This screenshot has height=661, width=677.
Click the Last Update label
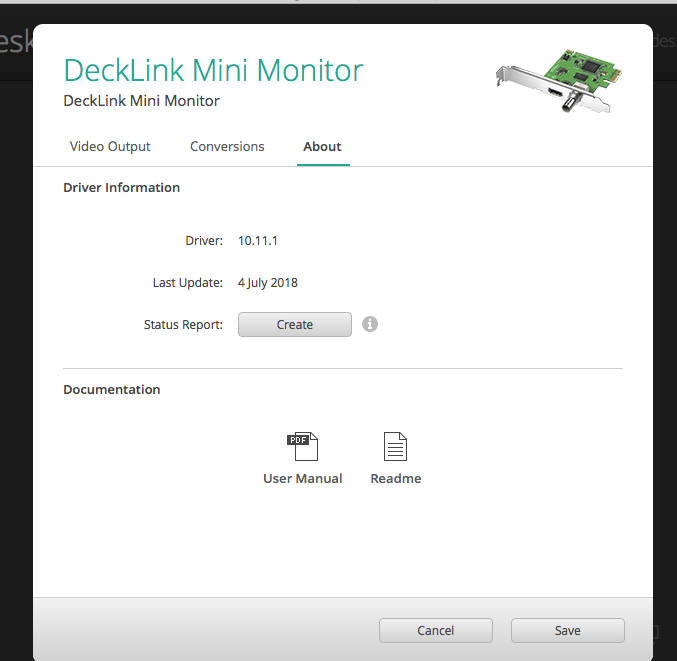coord(188,283)
